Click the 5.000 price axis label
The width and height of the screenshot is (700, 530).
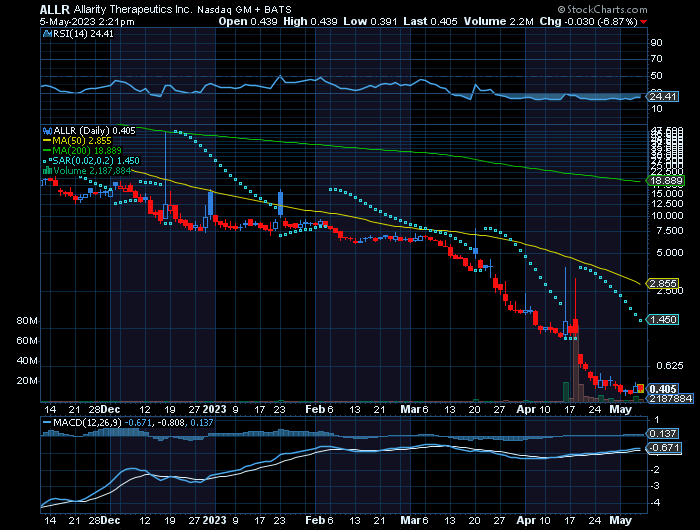[x=670, y=253]
